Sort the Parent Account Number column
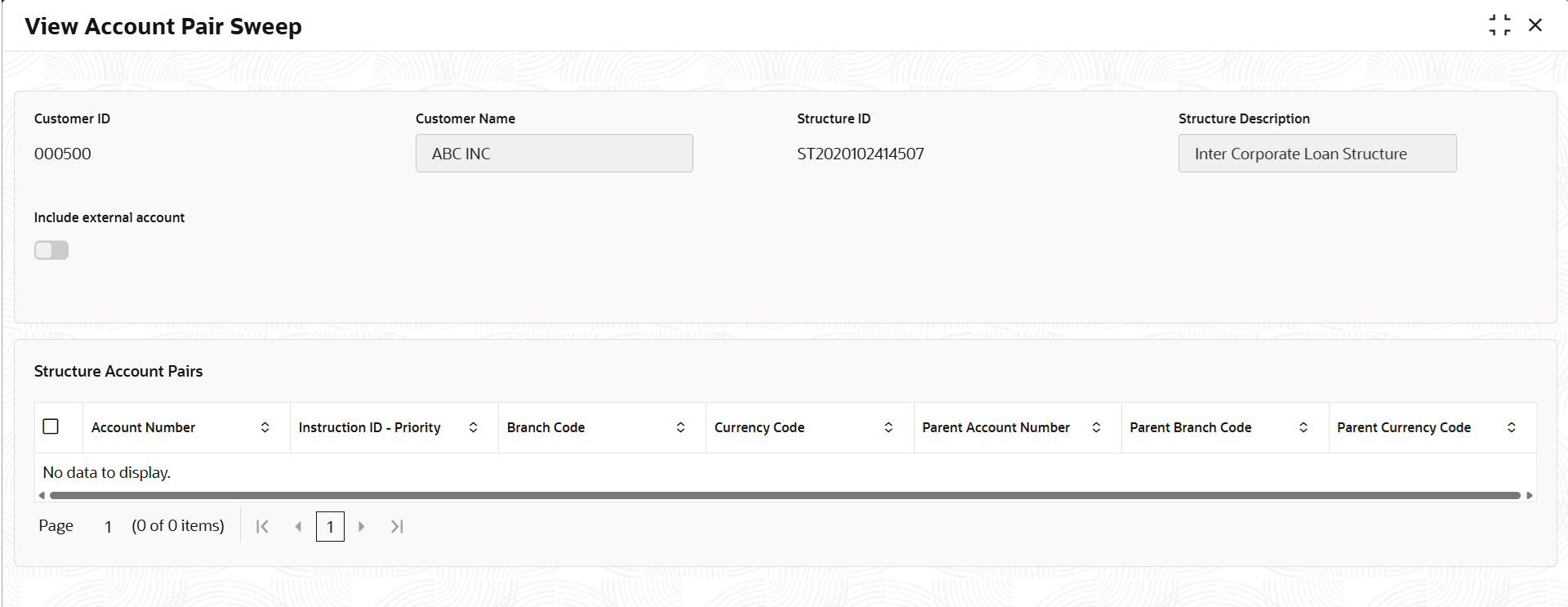 coord(1096,426)
